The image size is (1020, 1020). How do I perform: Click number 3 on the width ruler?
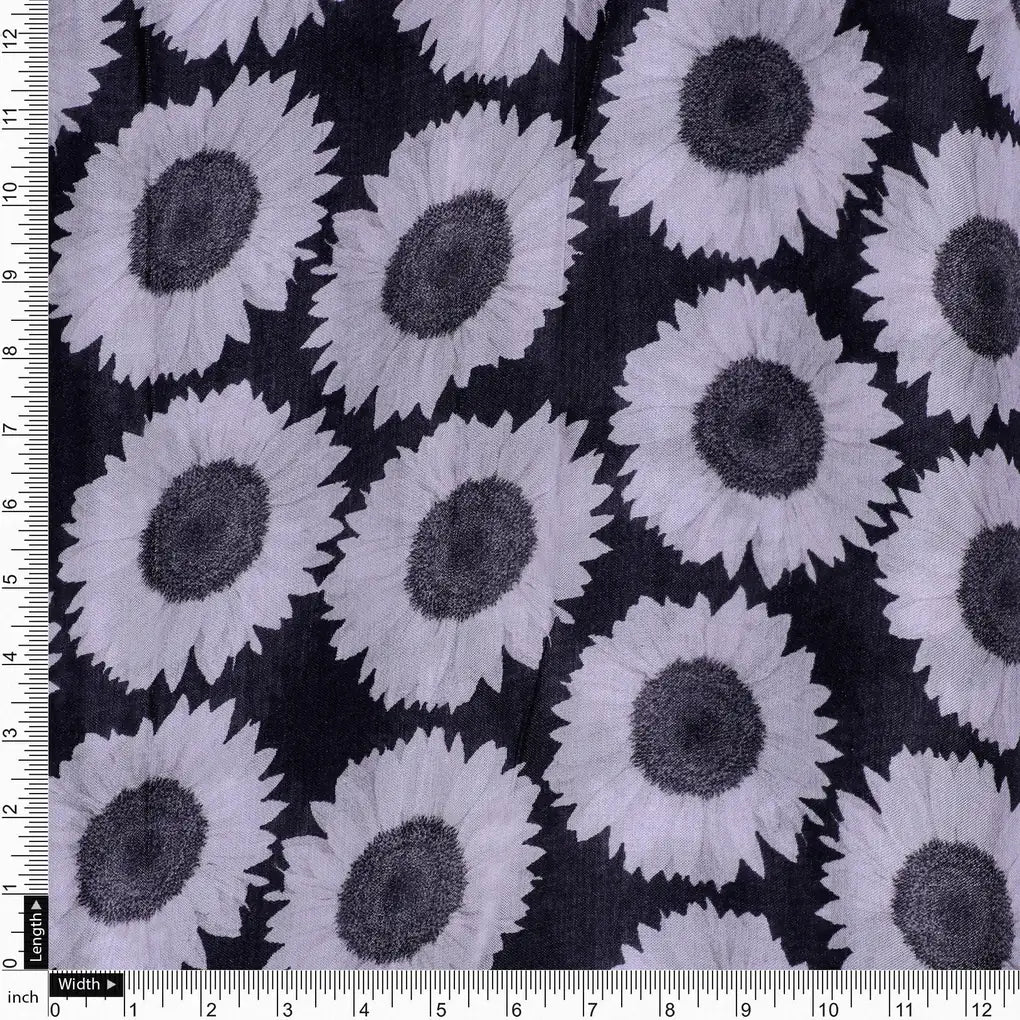click(288, 1009)
